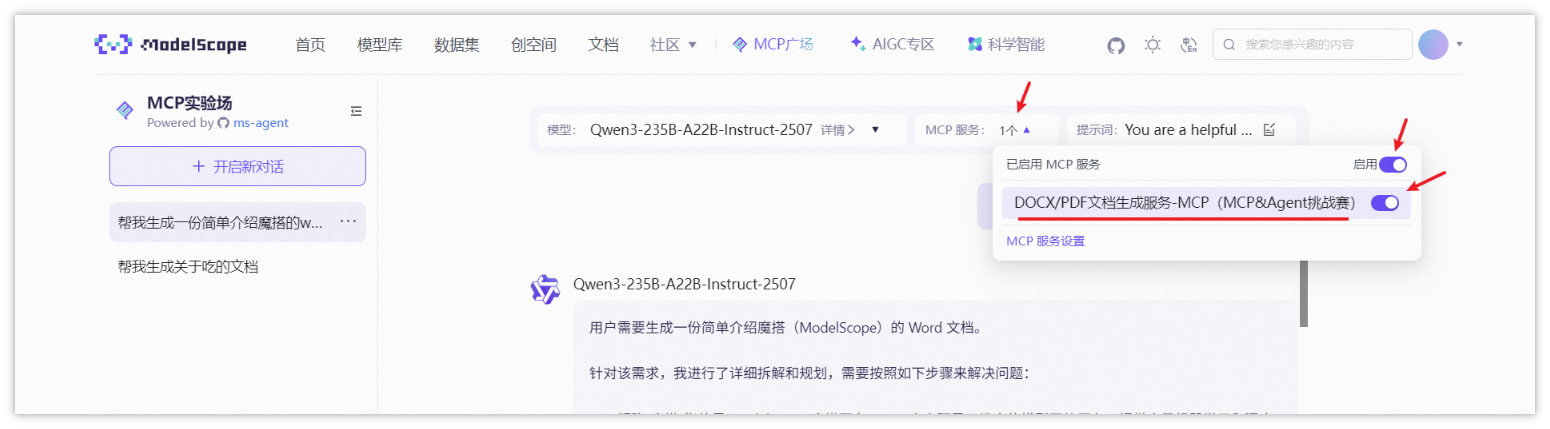Click the DOCX/PDF文档生成服务-MCP service name

[1184, 203]
